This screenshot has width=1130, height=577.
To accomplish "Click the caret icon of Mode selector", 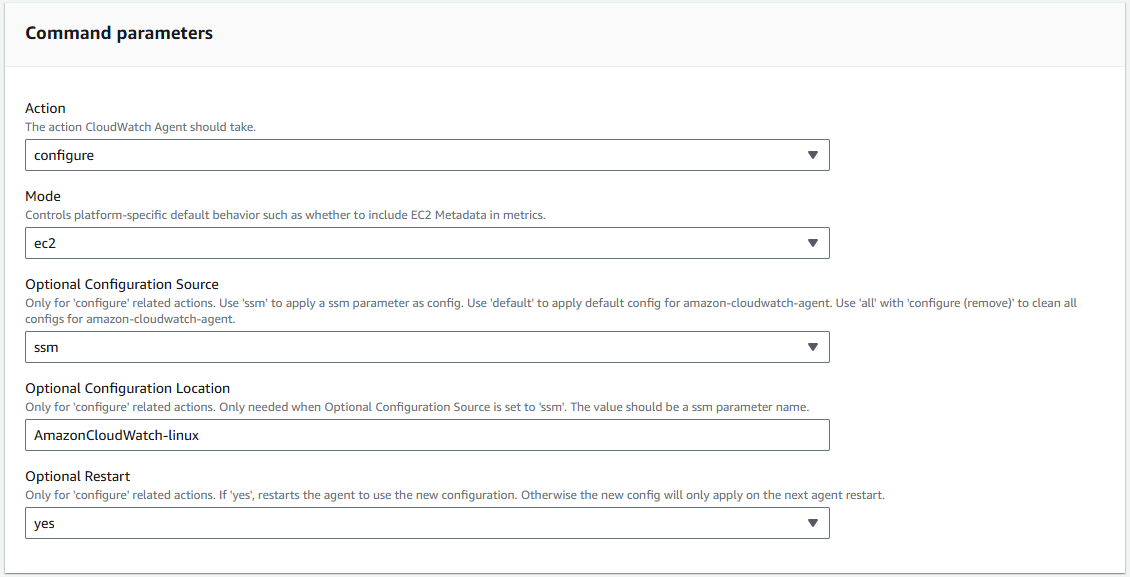I will click(x=812, y=243).
